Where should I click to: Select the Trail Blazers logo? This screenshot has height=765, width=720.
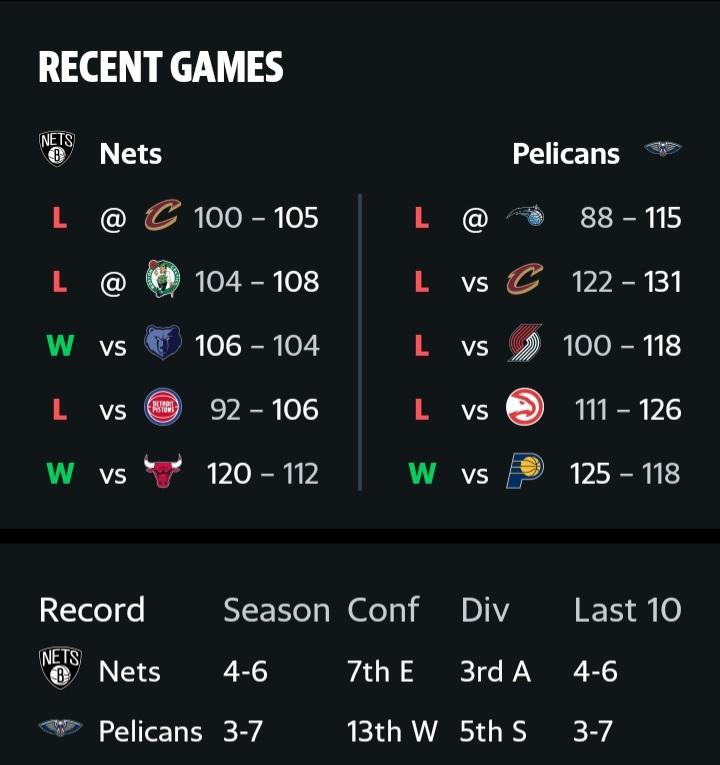point(525,342)
